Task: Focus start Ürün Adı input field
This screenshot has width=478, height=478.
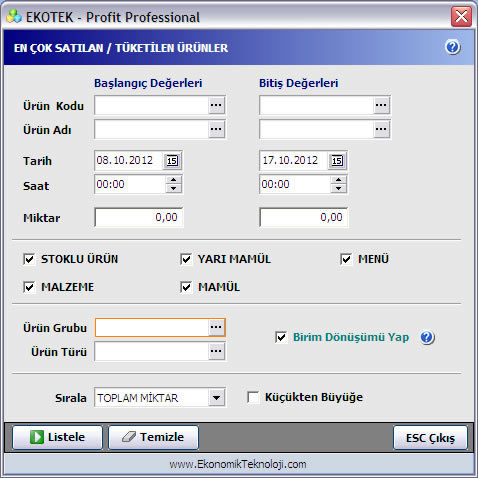Action: (x=152, y=129)
